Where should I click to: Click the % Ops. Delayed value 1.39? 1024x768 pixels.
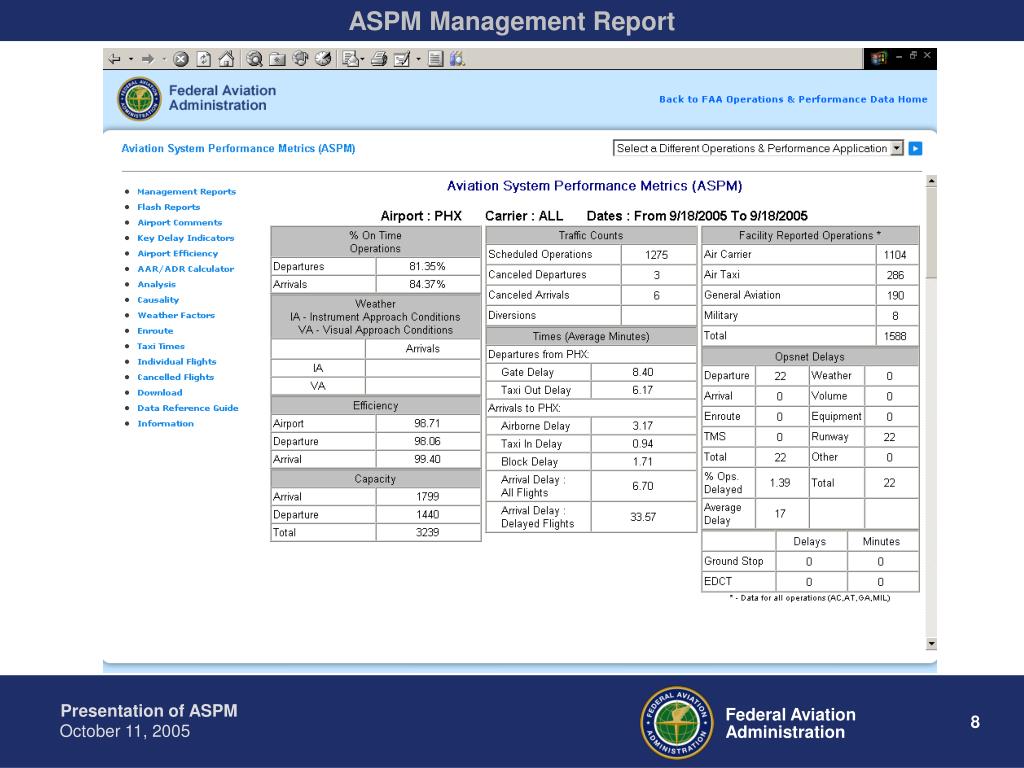780,483
